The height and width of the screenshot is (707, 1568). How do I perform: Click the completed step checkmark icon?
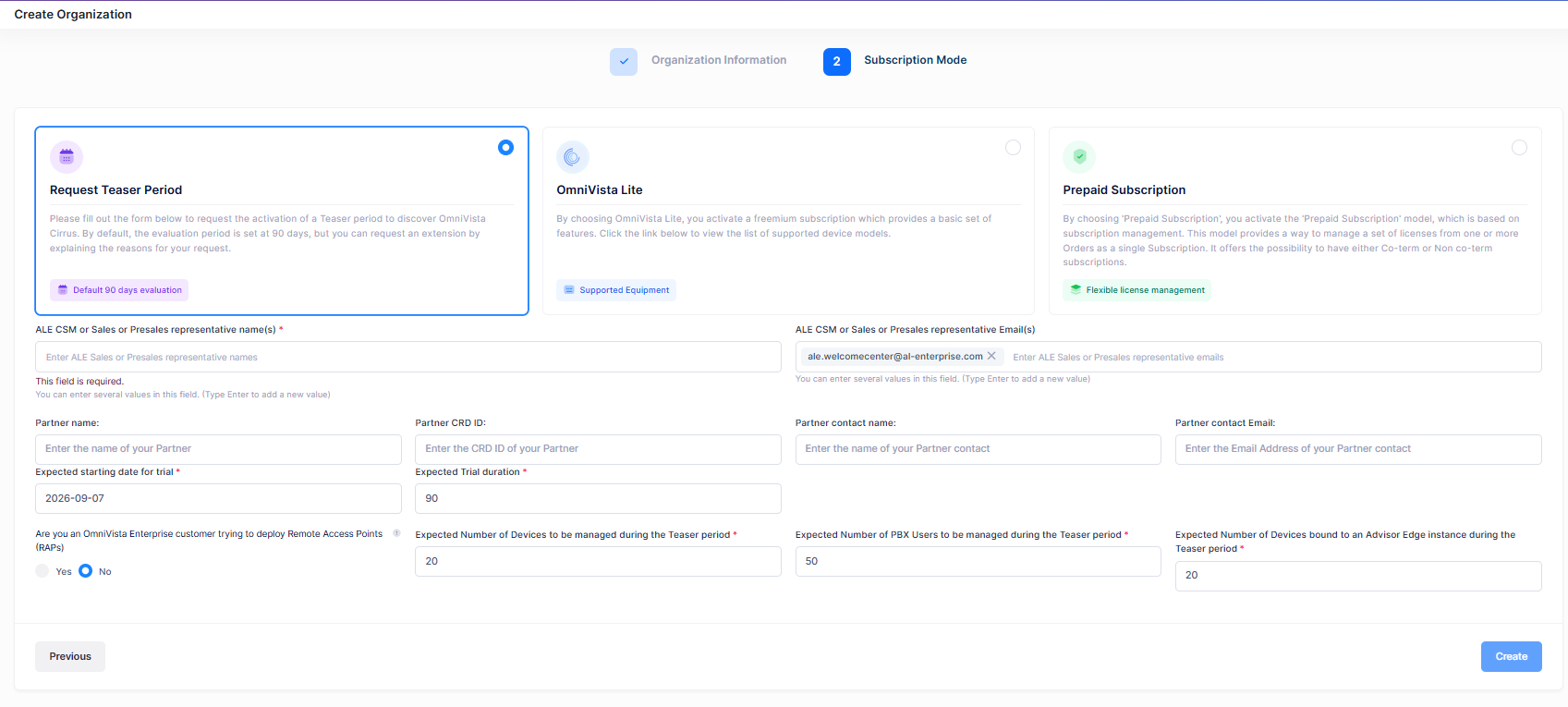click(x=624, y=61)
